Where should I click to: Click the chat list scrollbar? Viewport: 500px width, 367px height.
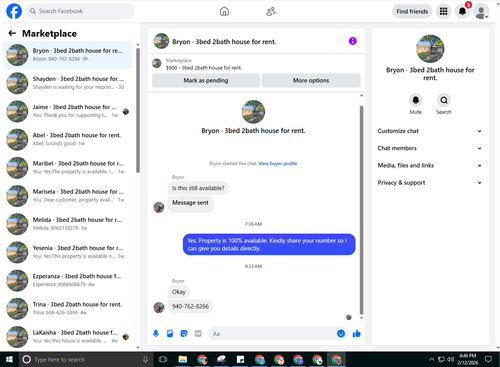click(138, 110)
